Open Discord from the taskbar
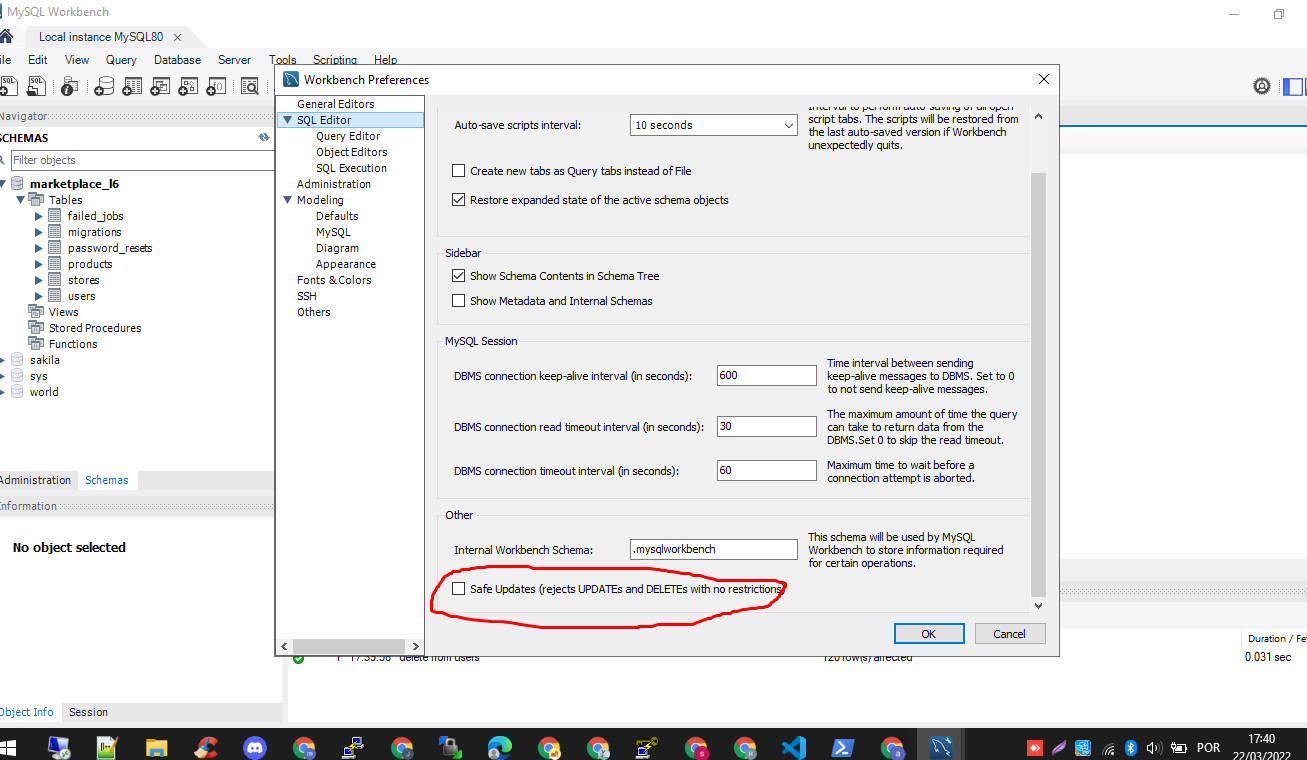This screenshot has height=760, width=1307. pos(255,747)
